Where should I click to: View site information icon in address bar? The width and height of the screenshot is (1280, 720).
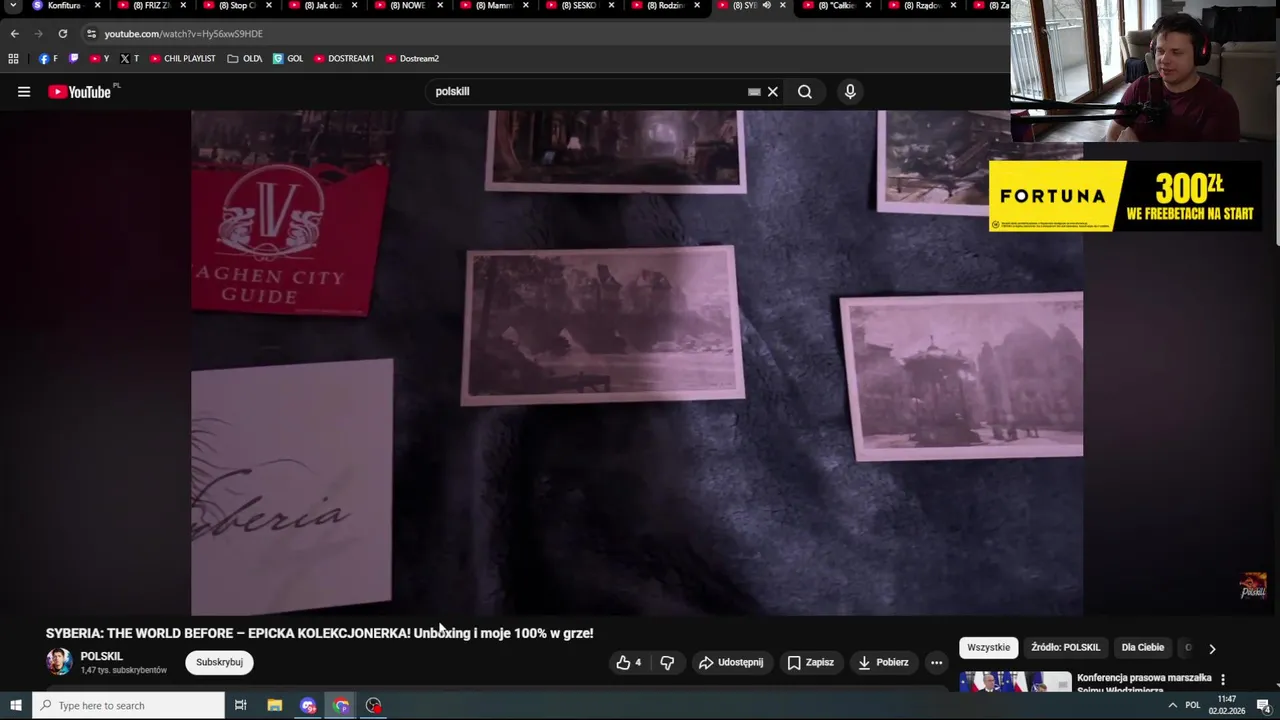[91, 33]
